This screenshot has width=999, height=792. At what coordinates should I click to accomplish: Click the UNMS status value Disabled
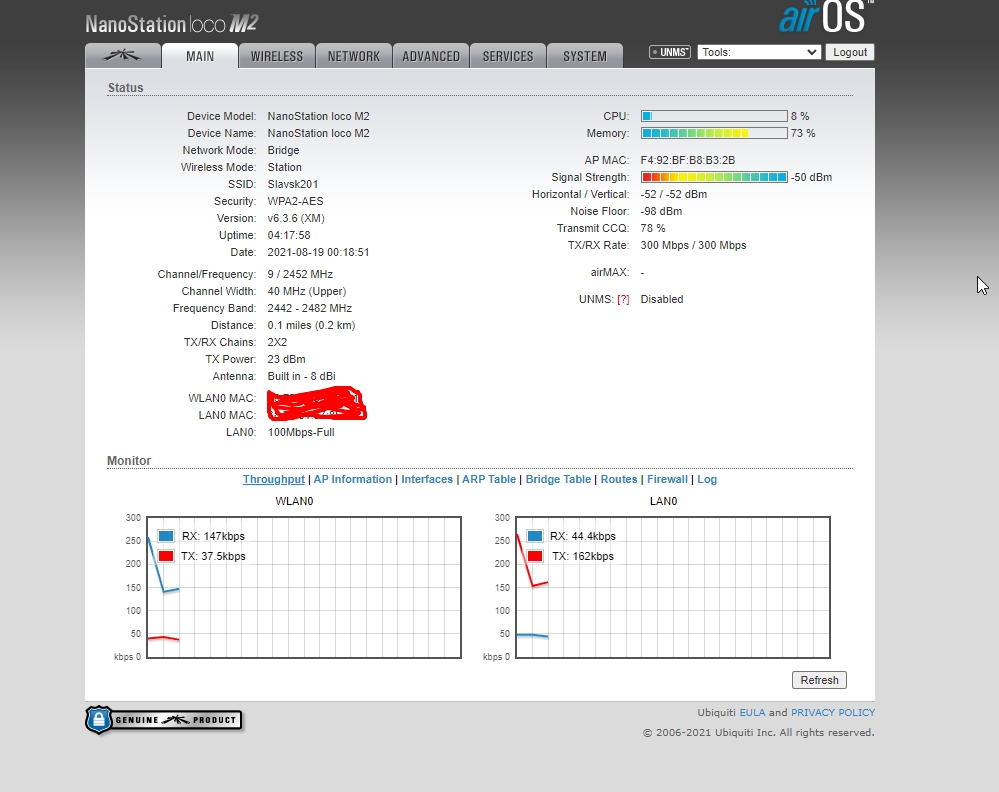[661, 299]
